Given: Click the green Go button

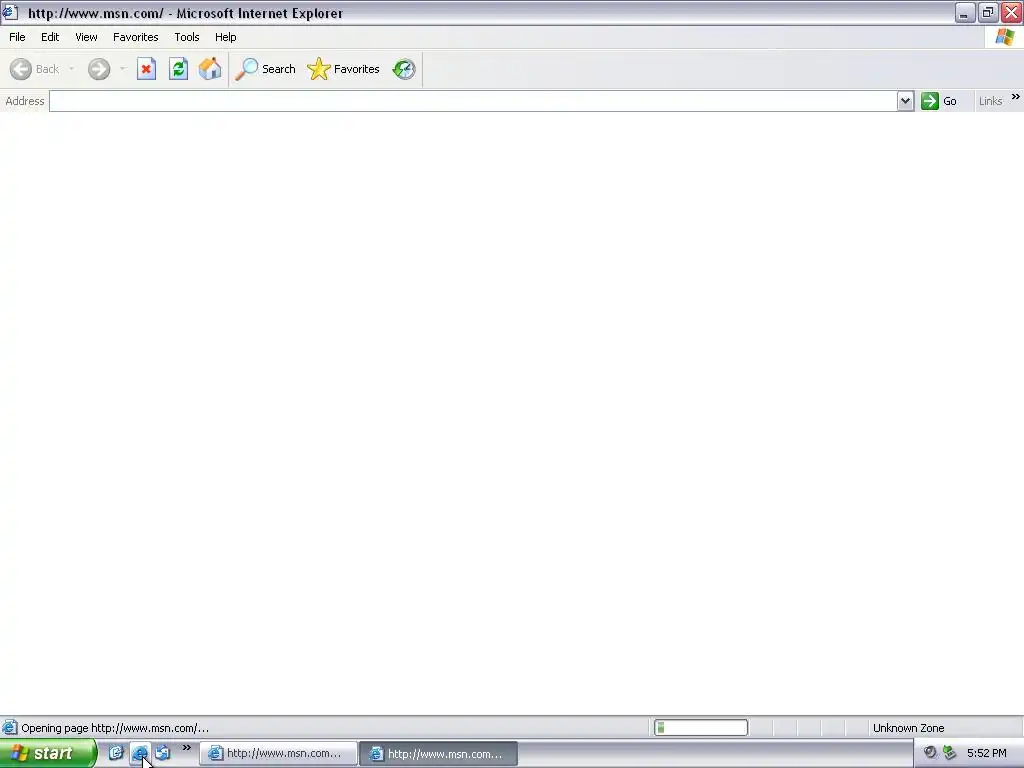Looking at the screenshot, I should pos(939,101).
